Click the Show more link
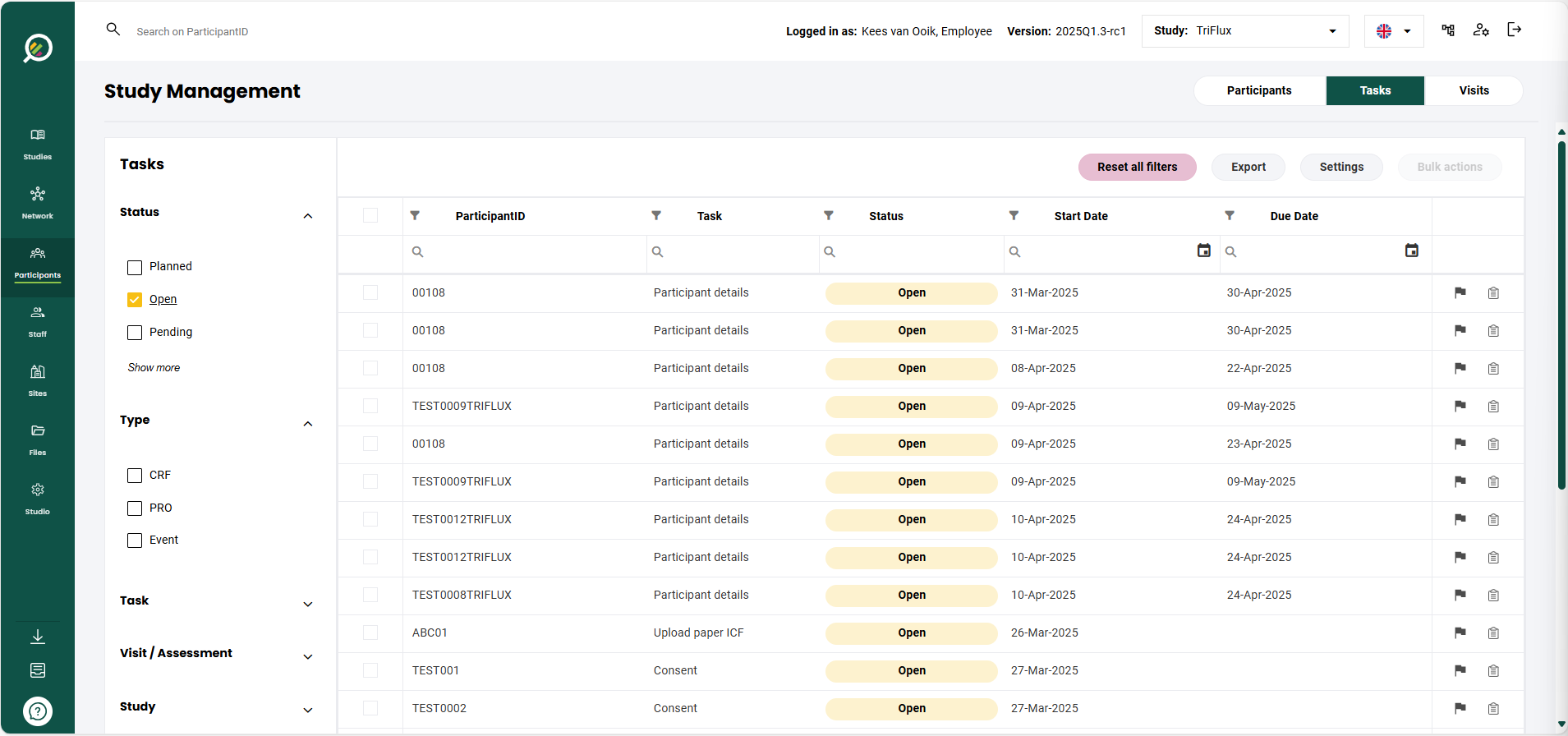 (x=154, y=368)
